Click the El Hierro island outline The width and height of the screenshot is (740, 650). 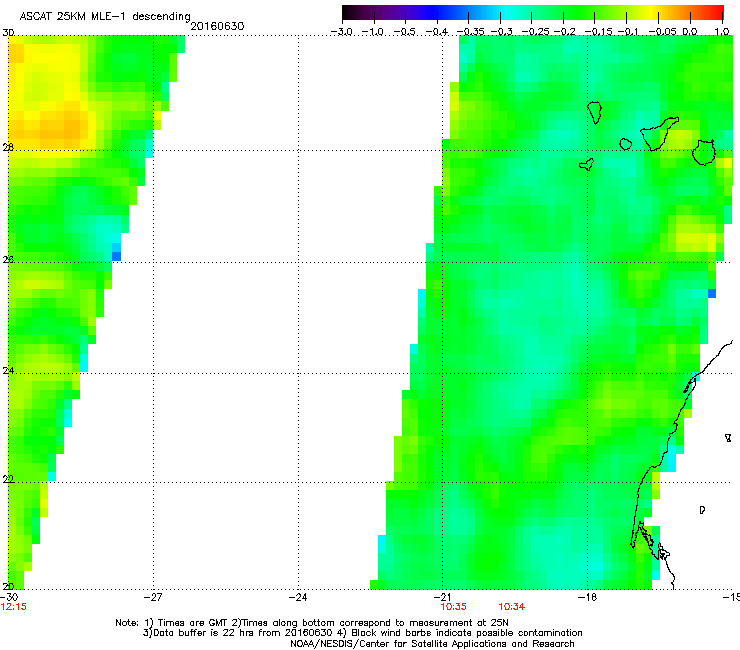pos(587,164)
